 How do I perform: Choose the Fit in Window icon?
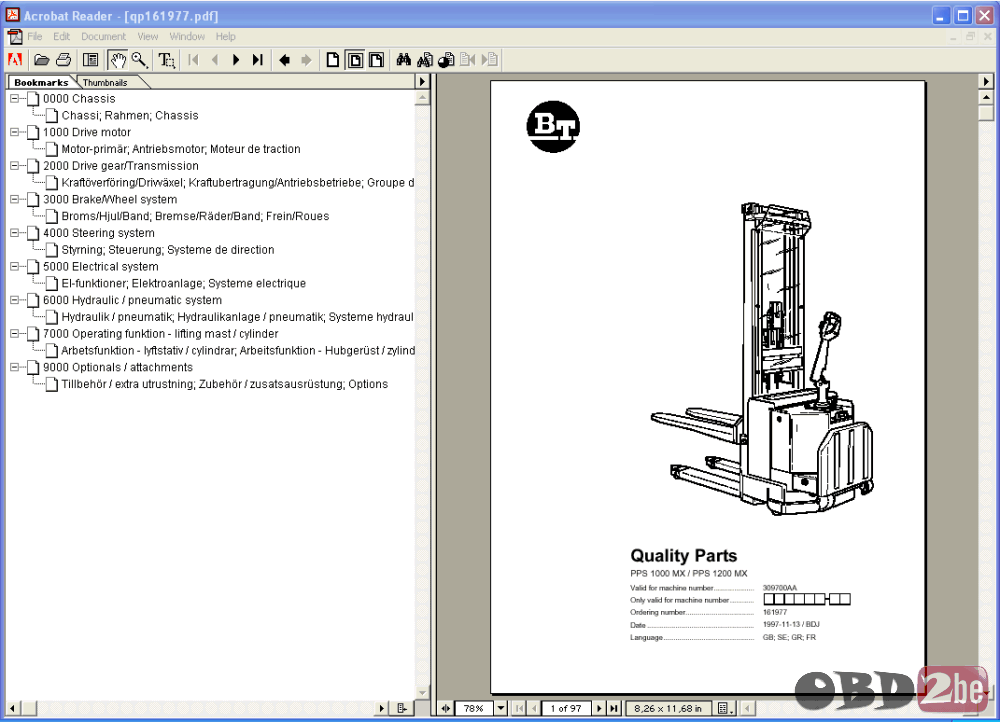(x=355, y=60)
